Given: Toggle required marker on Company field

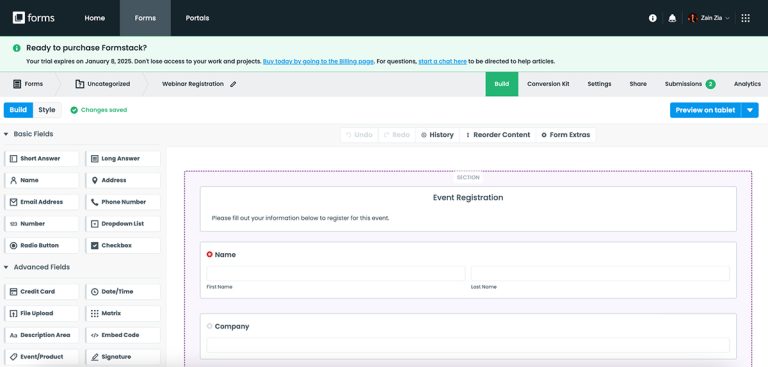Looking at the screenshot, I should click(x=210, y=326).
